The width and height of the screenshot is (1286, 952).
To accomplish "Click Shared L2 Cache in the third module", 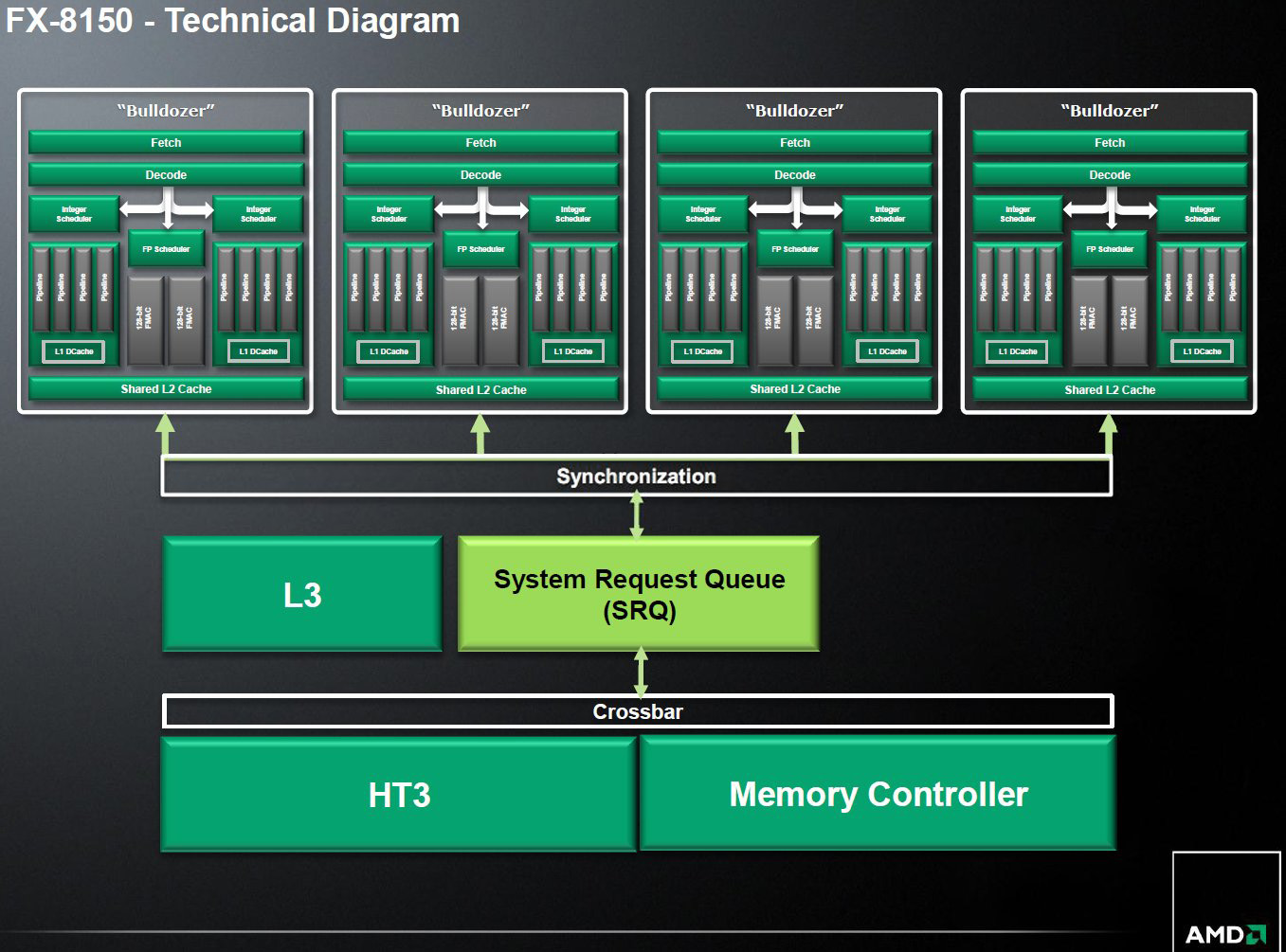I will 795,388.
